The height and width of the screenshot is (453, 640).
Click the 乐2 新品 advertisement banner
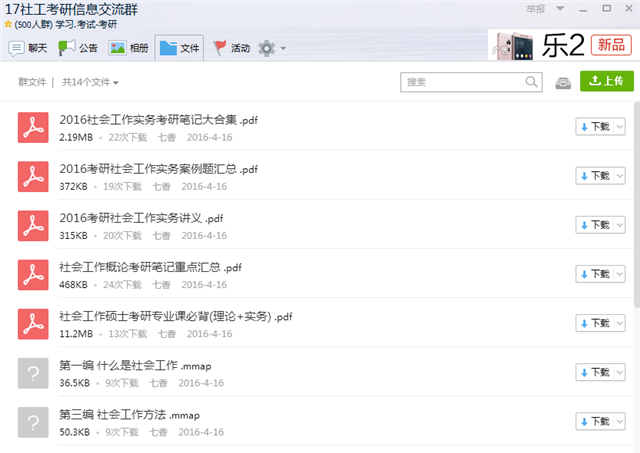(x=560, y=45)
